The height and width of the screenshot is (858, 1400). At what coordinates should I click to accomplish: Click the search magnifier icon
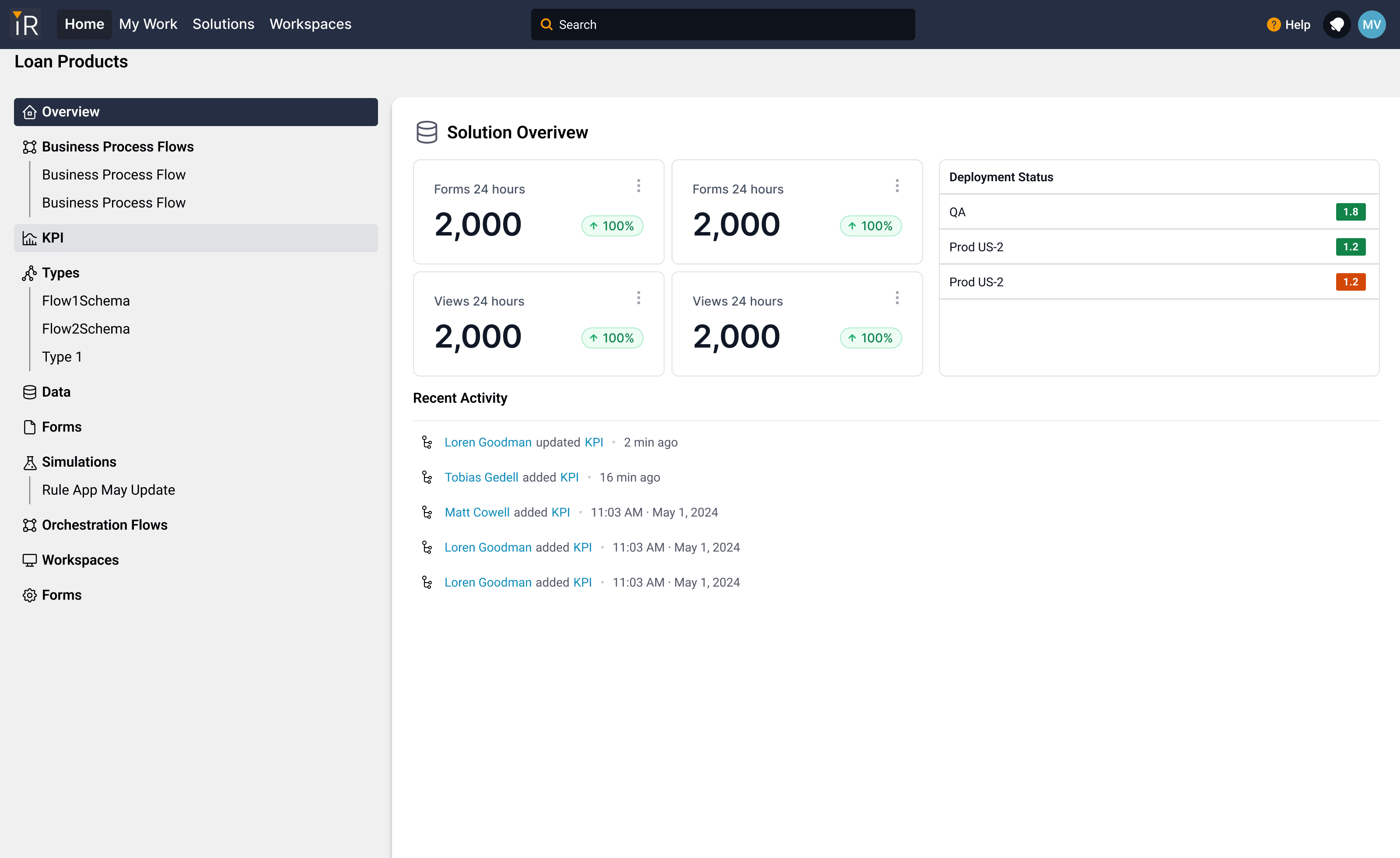pos(546,25)
